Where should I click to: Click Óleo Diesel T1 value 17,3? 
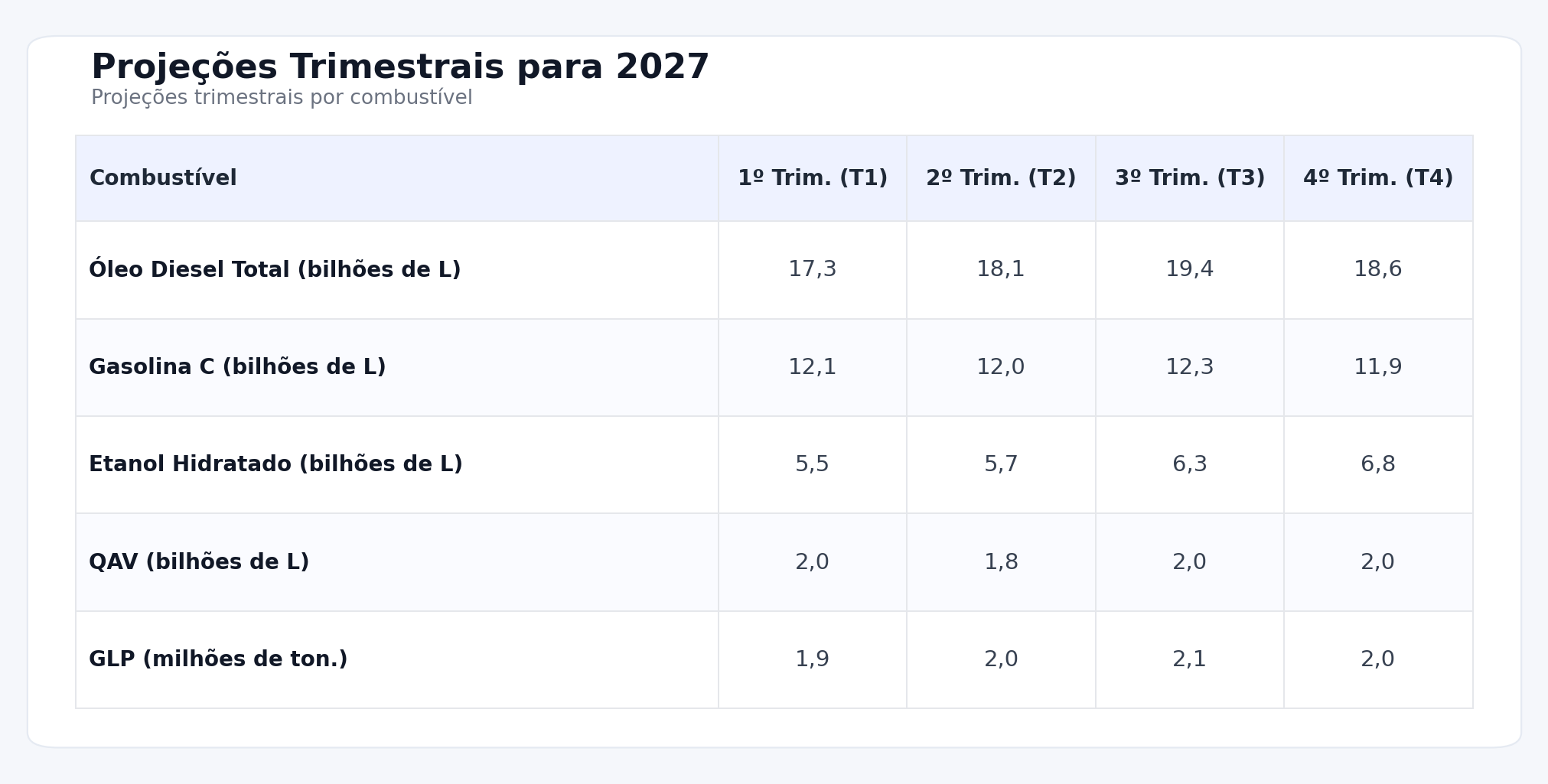(x=812, y=269)
